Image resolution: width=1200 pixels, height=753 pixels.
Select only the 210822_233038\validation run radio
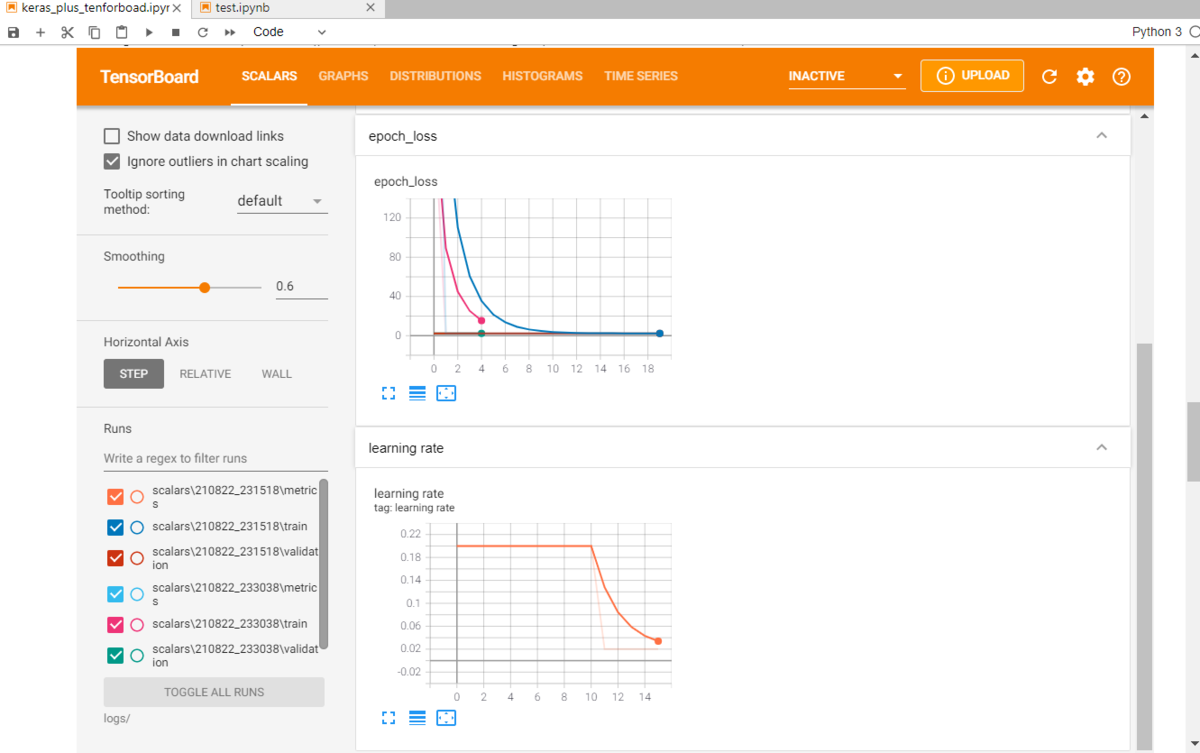[137, 655]
